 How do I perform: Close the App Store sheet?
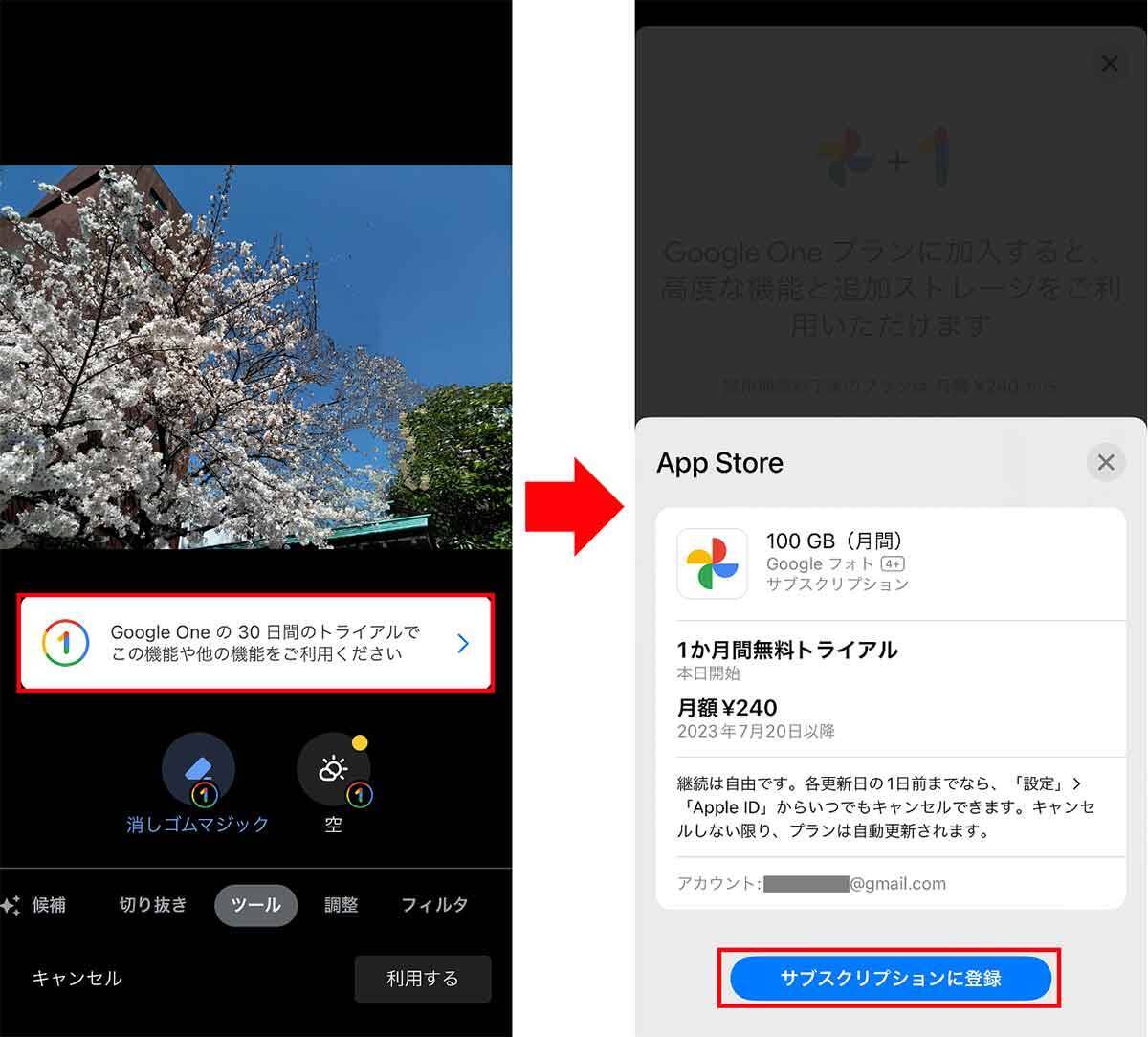[1106, 463]
